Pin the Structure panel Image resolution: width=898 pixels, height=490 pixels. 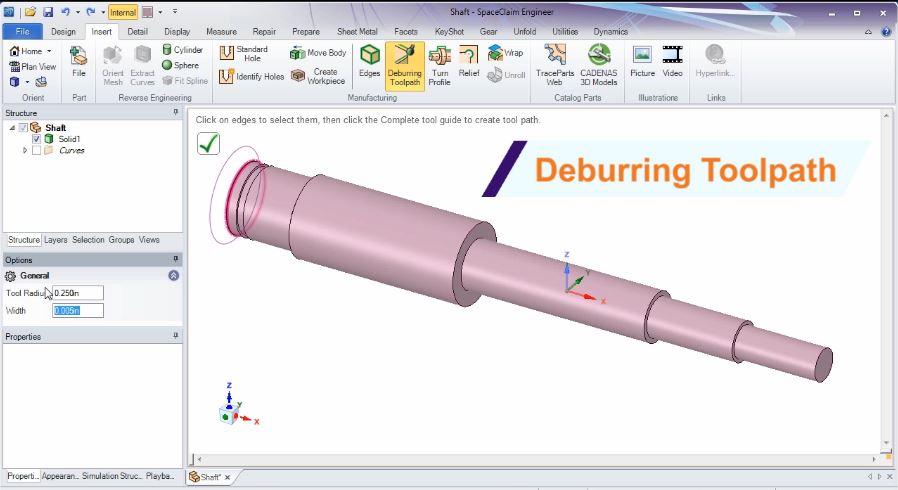coord(175,113)
